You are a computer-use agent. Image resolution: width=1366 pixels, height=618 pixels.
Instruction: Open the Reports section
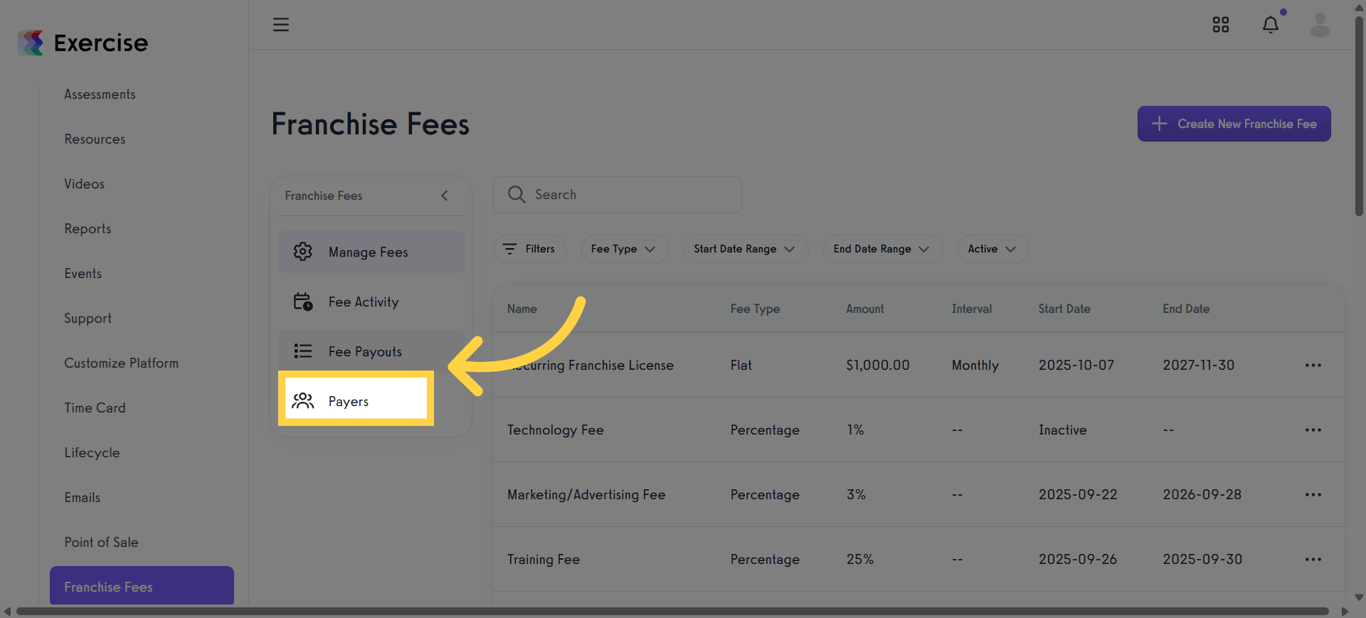coord(87,228)
